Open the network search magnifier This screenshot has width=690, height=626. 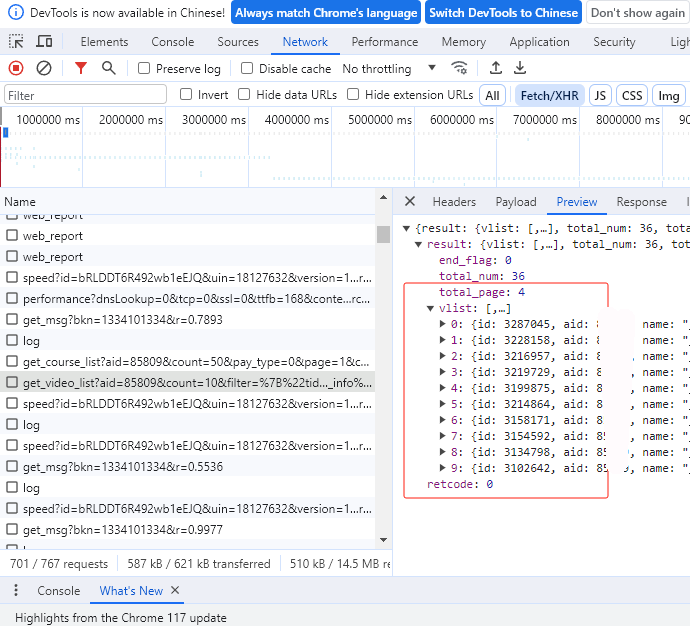[108, 68]
